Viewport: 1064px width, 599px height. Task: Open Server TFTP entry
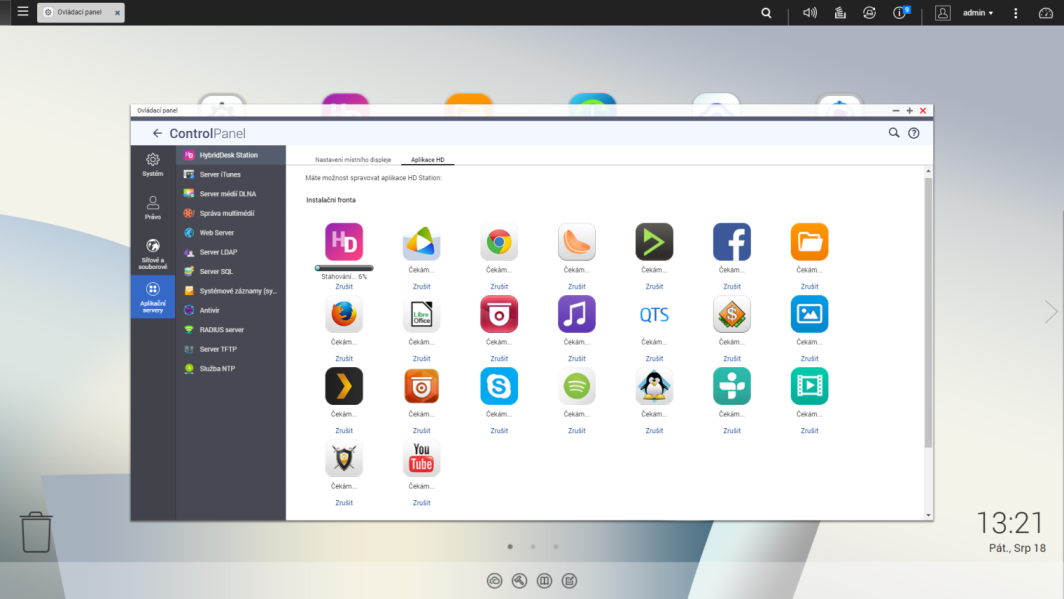[231, 349]
